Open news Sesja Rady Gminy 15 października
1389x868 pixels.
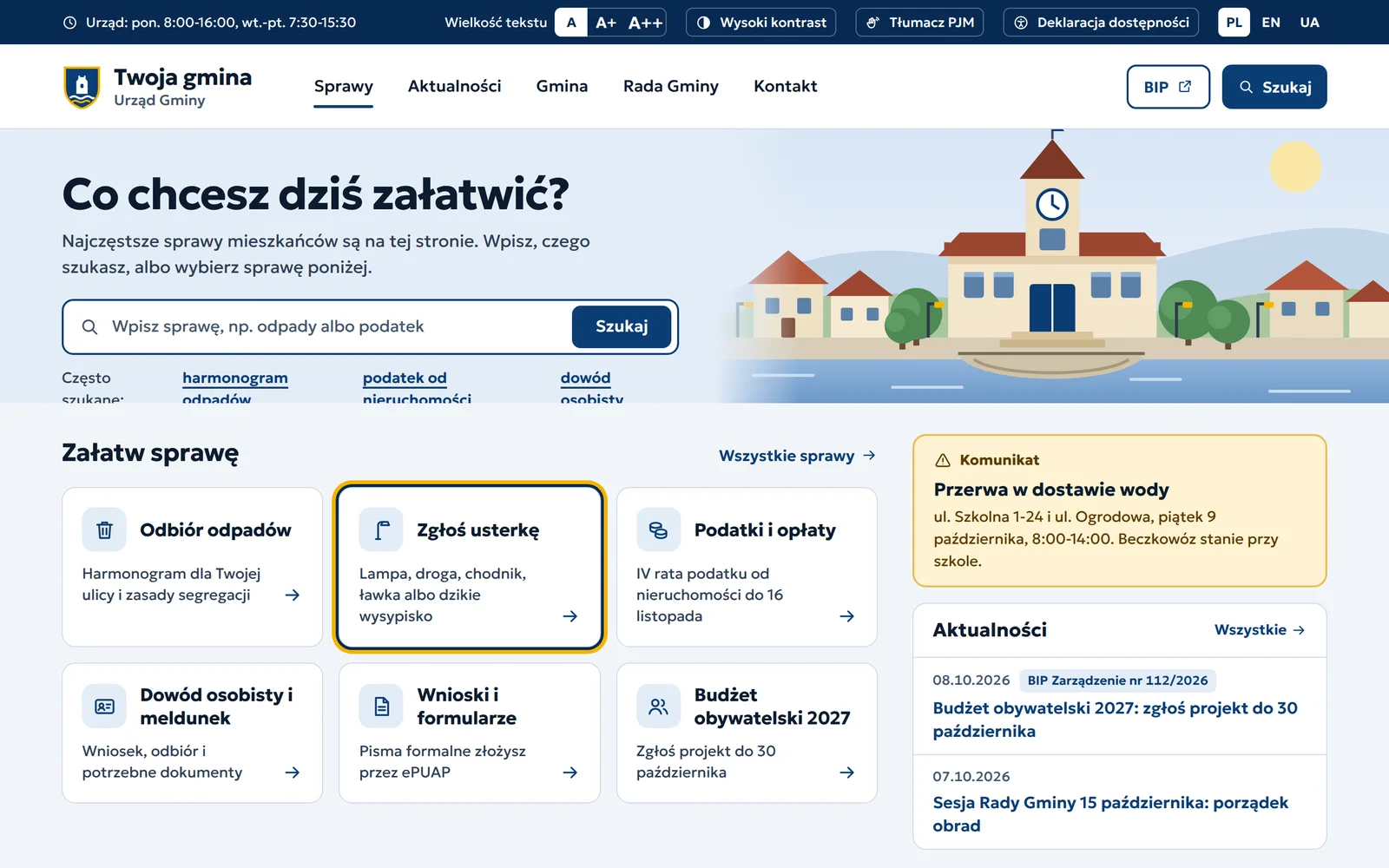[x=1110, y=814]
